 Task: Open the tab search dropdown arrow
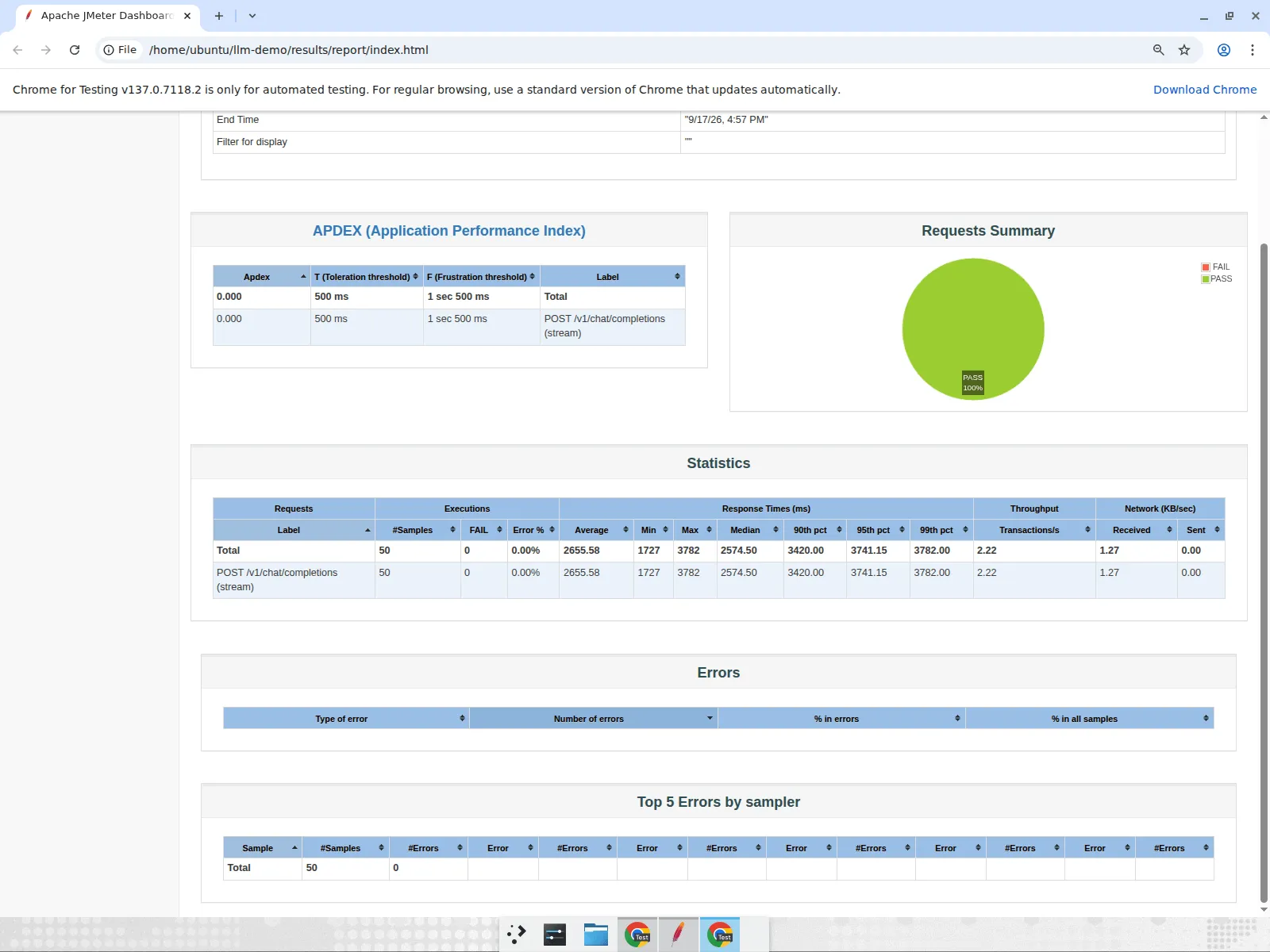pos(252,16)
